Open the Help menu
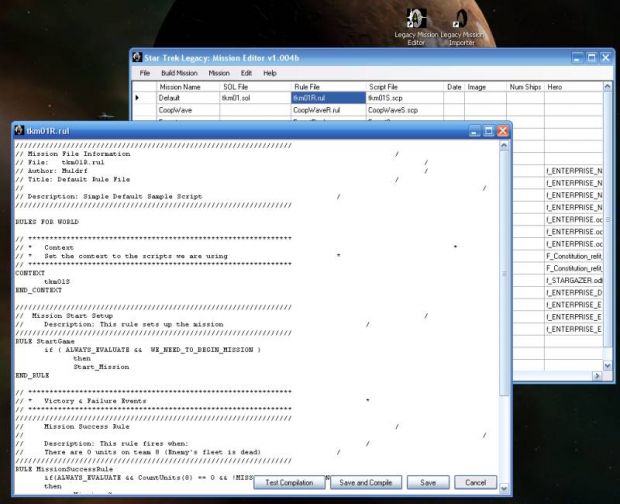The height and width of the screenshot is (504, 620). click(270, 73)
